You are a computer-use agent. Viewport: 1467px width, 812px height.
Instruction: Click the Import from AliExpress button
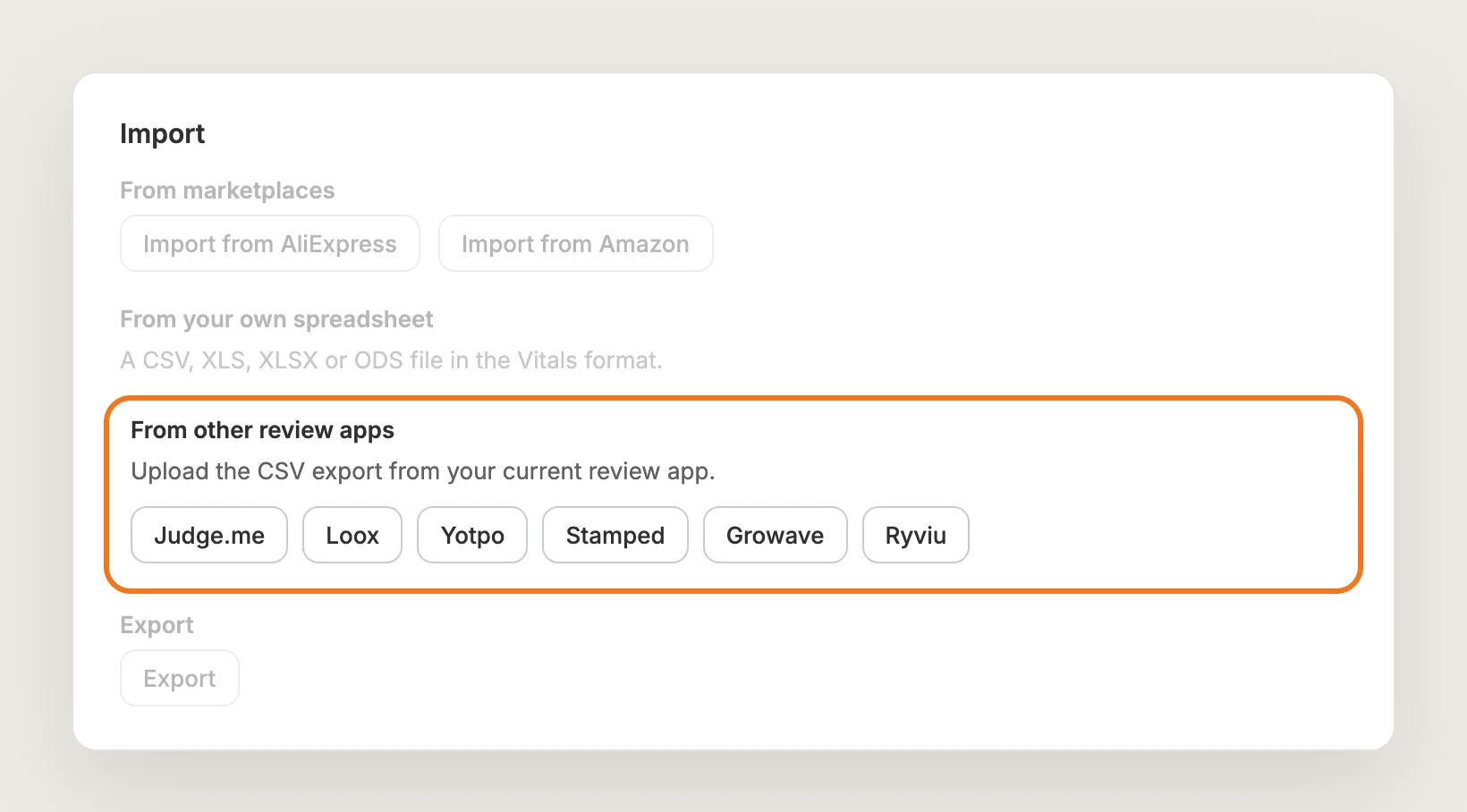coord(270,243)
